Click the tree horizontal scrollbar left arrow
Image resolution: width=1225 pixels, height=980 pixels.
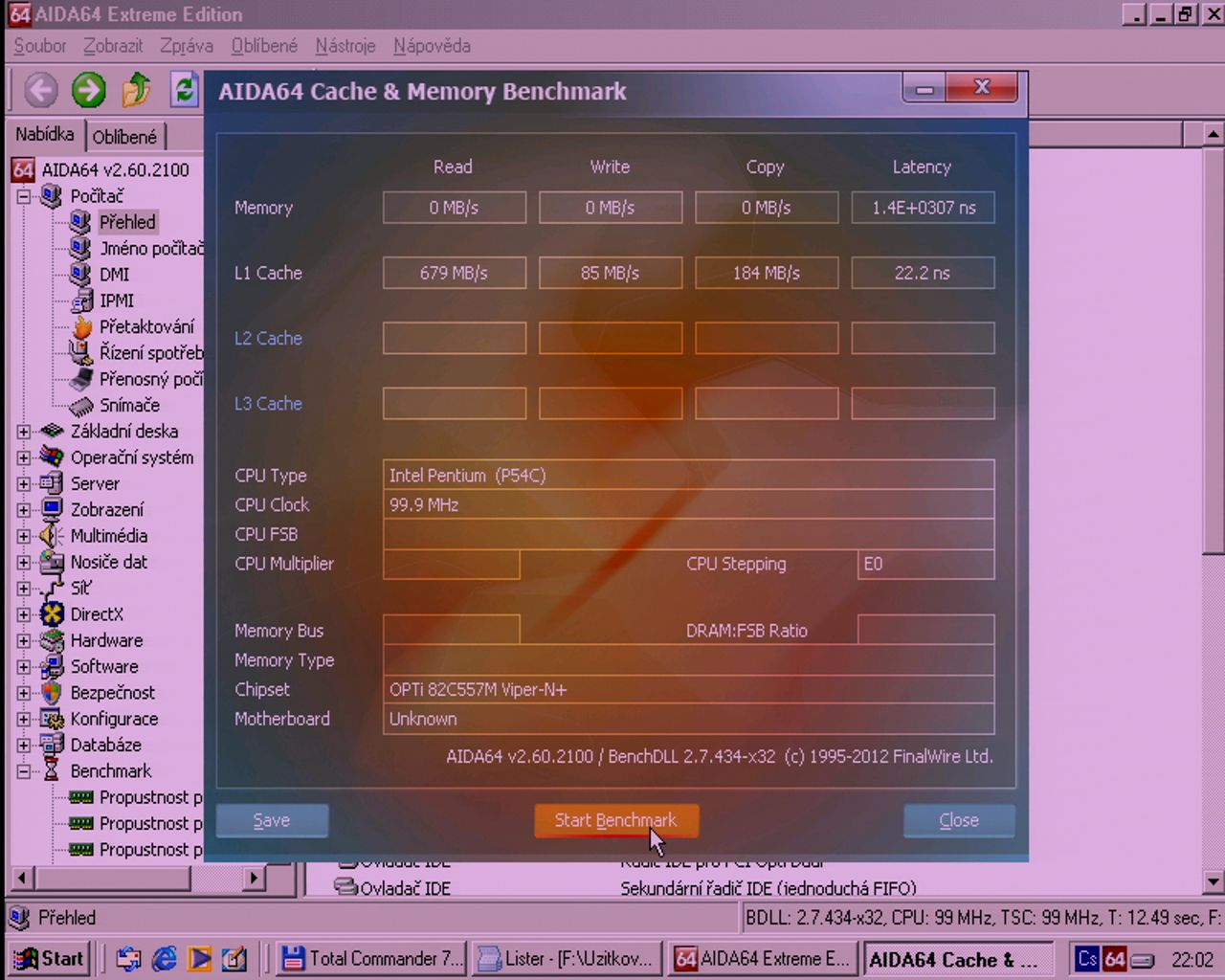[x=21, y=878]
